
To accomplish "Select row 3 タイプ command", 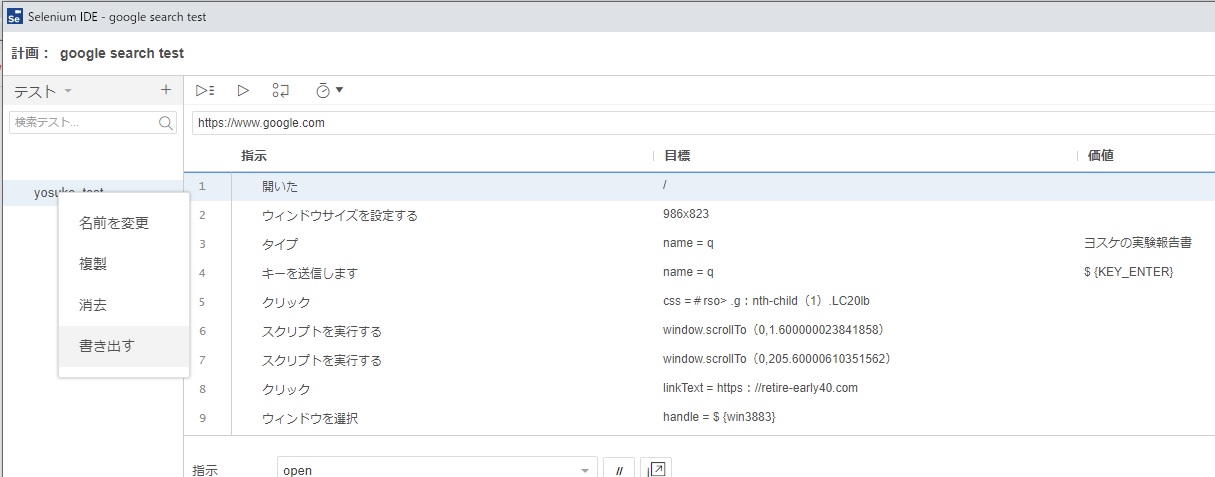I will tap(280, 244).
